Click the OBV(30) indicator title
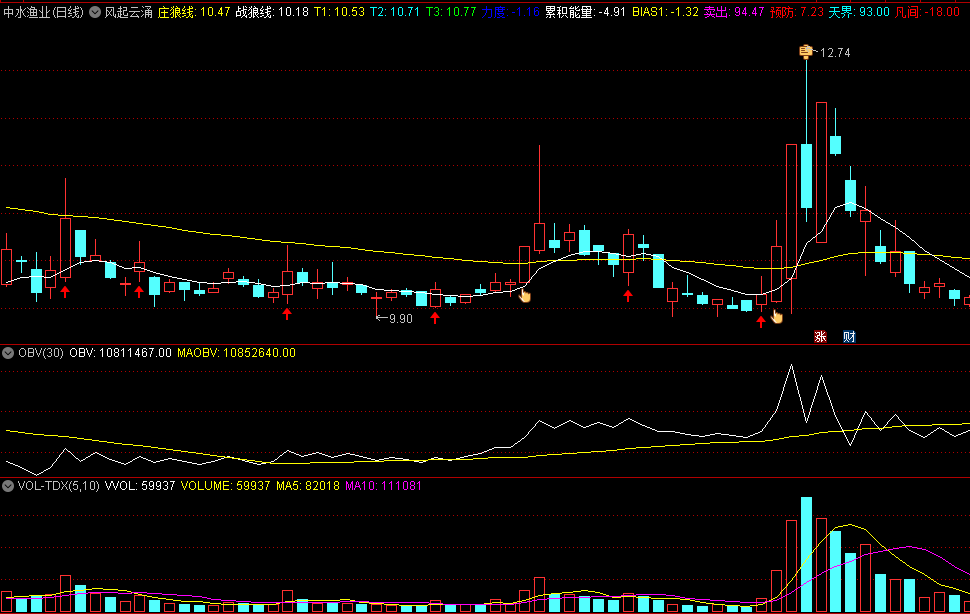 click(41, 353)
